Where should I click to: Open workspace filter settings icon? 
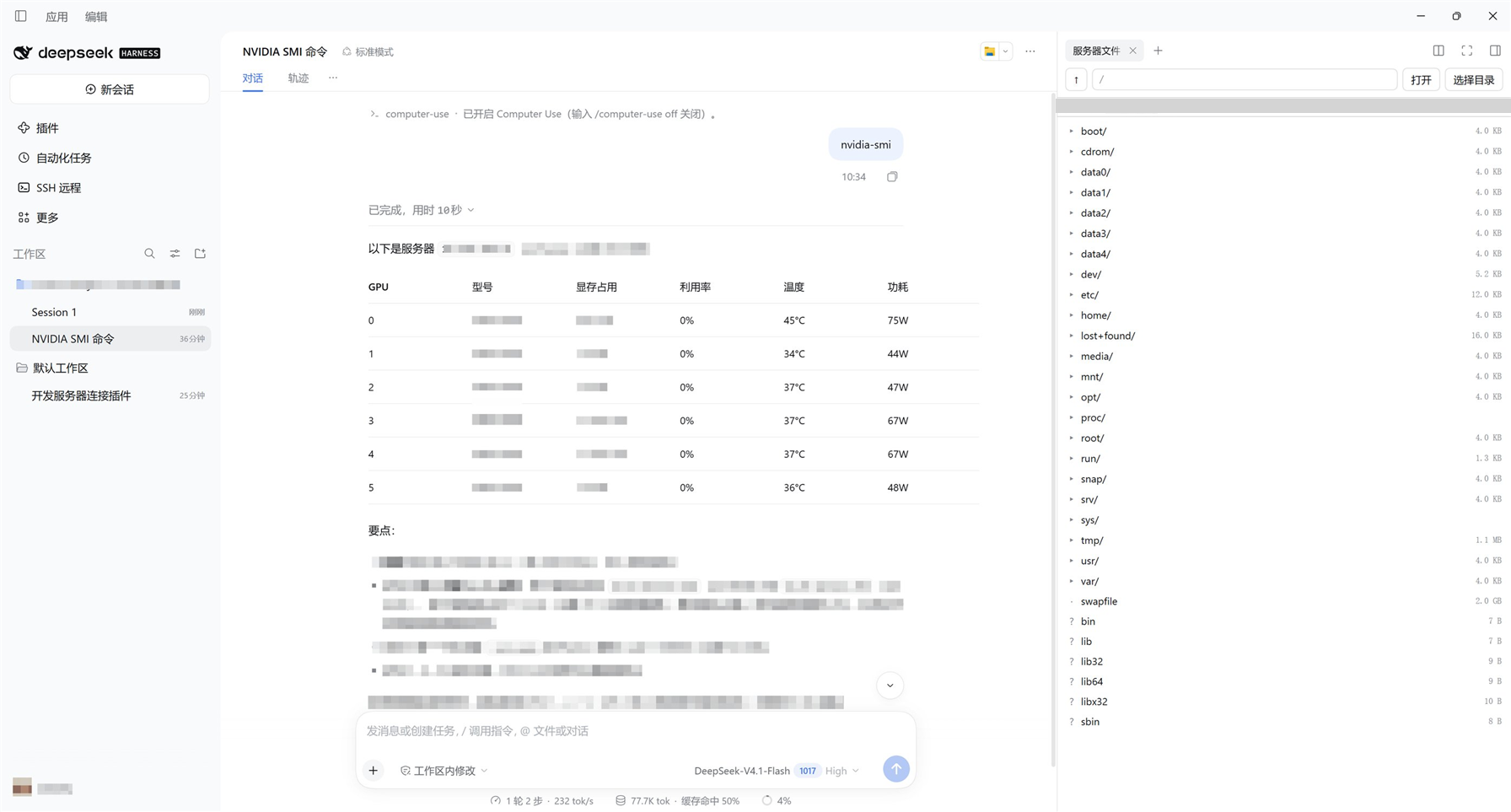coord(175,253)
